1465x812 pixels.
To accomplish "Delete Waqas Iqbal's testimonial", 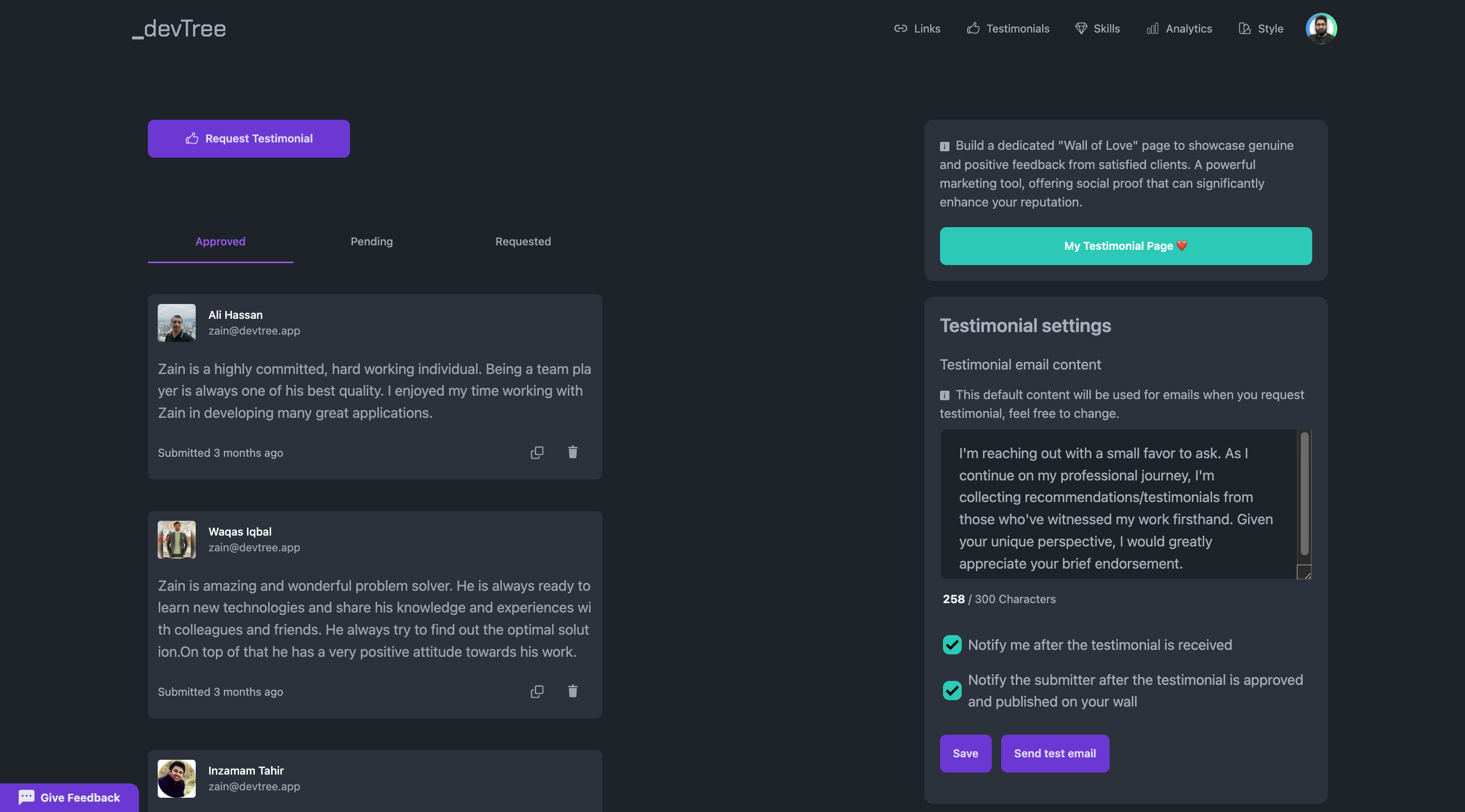I will click(x=573, y=691).
